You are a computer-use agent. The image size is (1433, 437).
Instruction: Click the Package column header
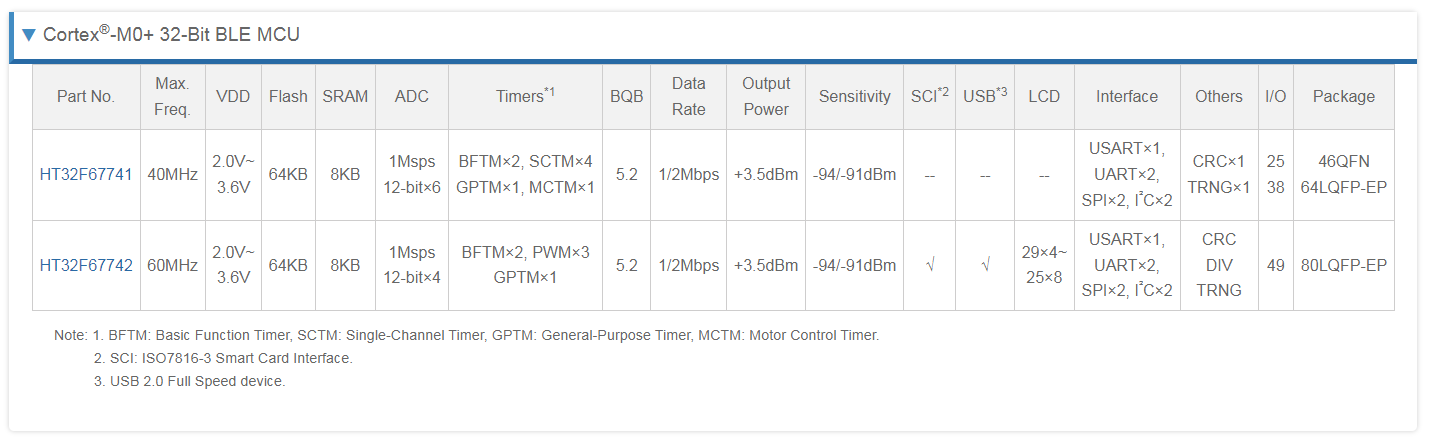pyautogui.click(x=1343, y=97)
